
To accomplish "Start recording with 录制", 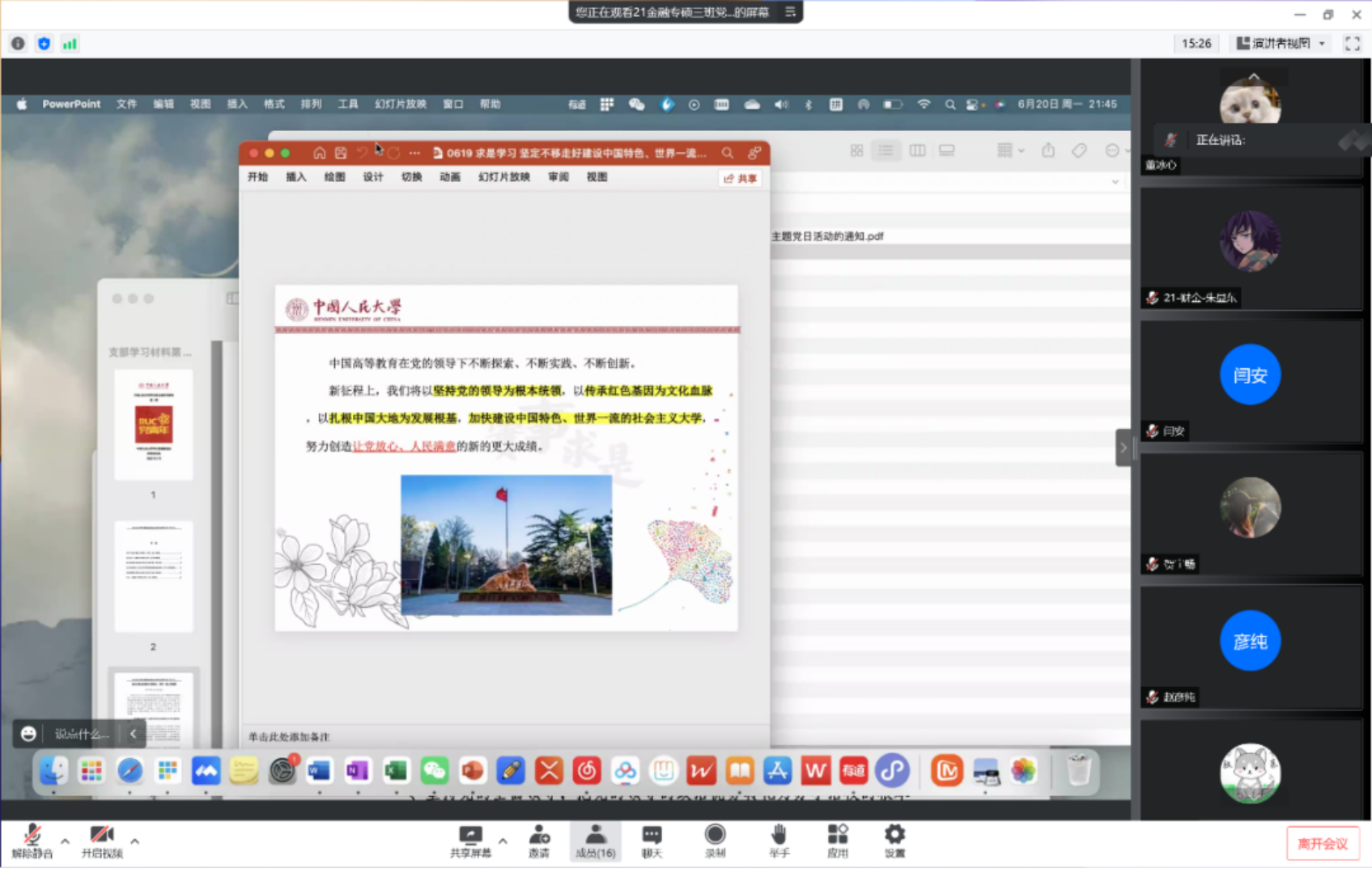I will 715,841.
